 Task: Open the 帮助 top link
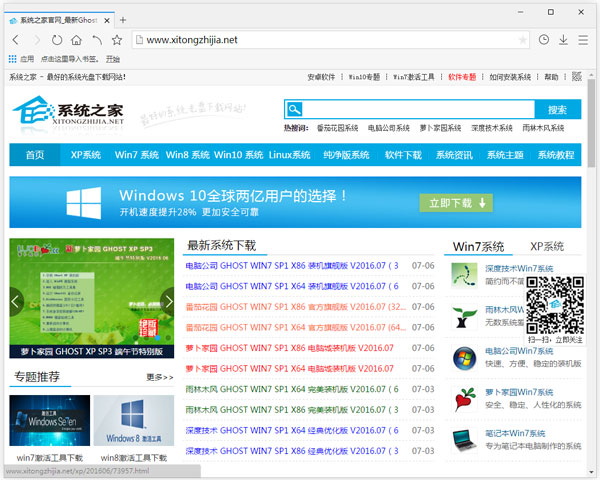tap(551, 77)
